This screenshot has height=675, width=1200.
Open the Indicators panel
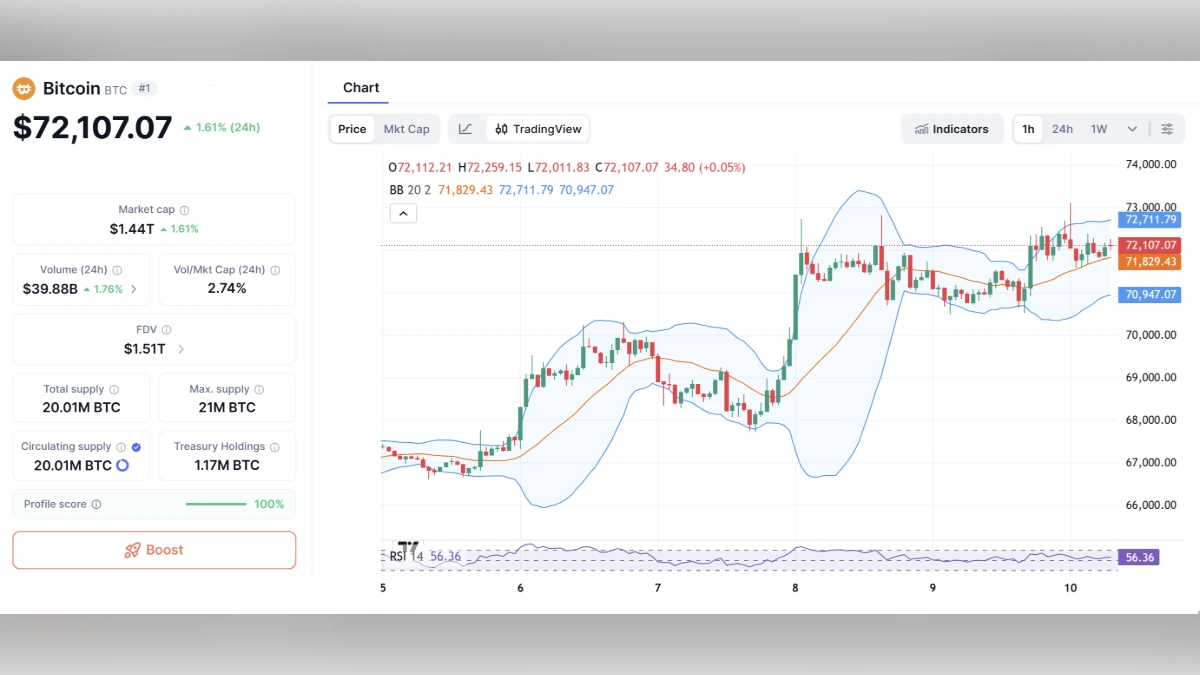(951, 128)
